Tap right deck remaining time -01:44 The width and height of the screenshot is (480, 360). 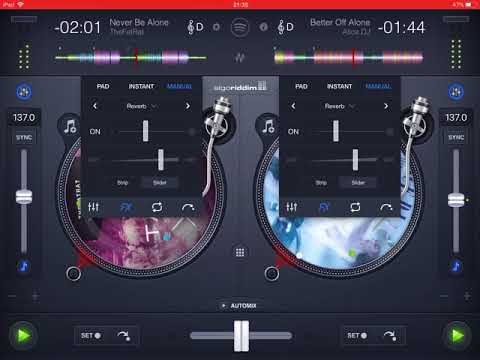pos(401,27)
